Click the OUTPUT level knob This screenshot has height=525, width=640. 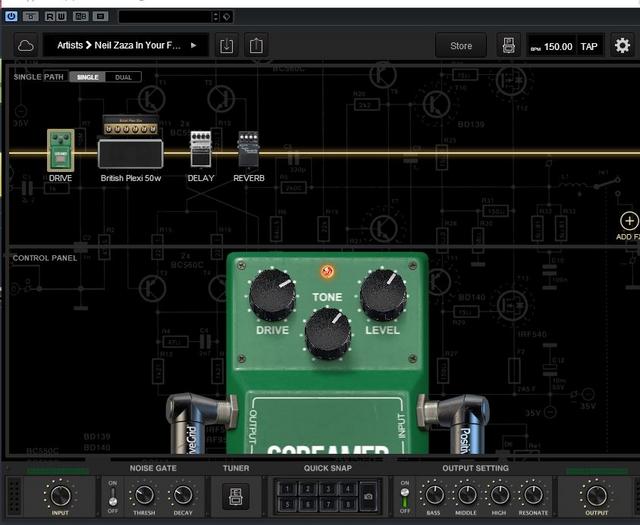596,495
